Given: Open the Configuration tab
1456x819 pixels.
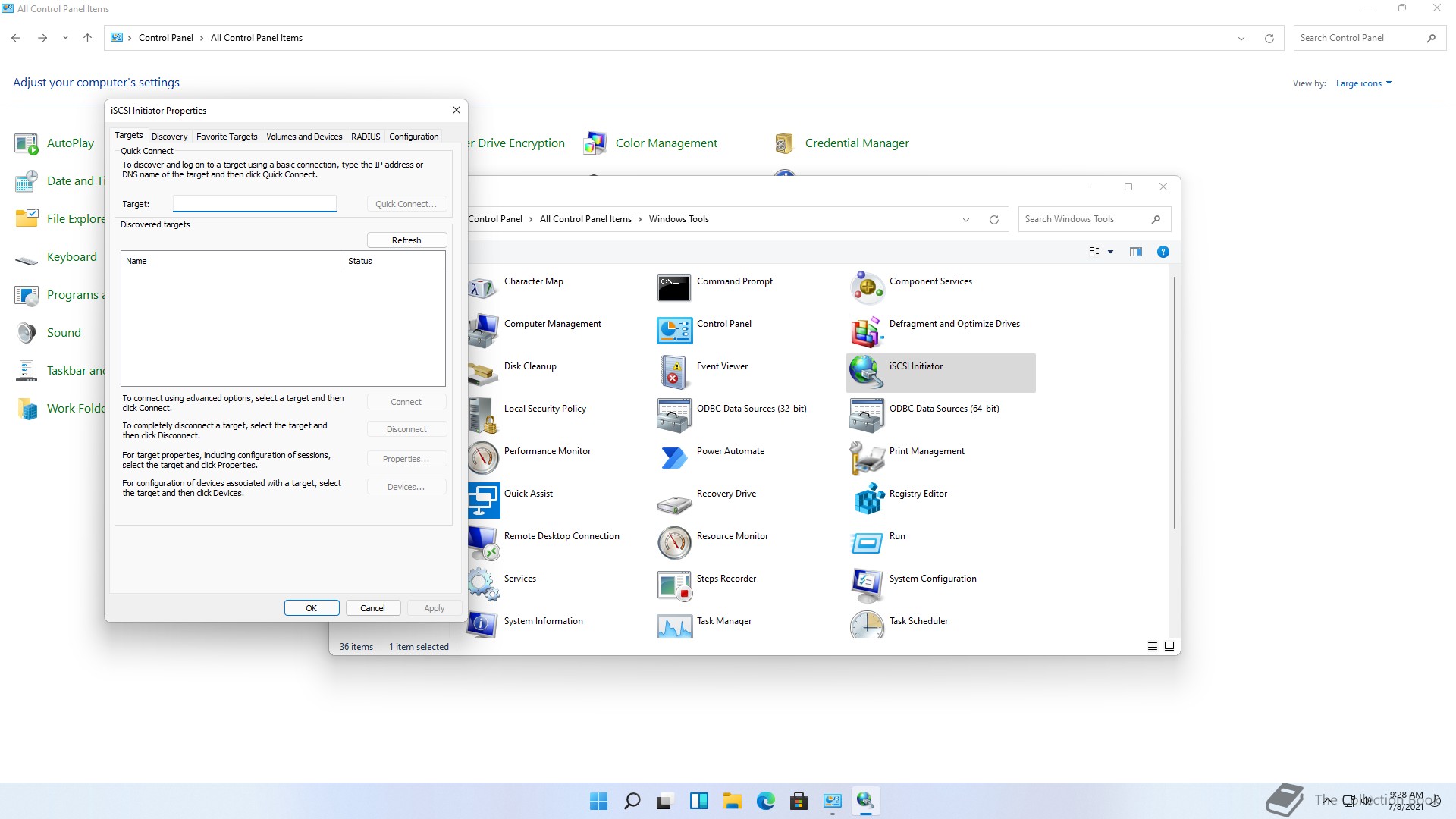Looking at the screenshot, I should [x=413, y=136].
